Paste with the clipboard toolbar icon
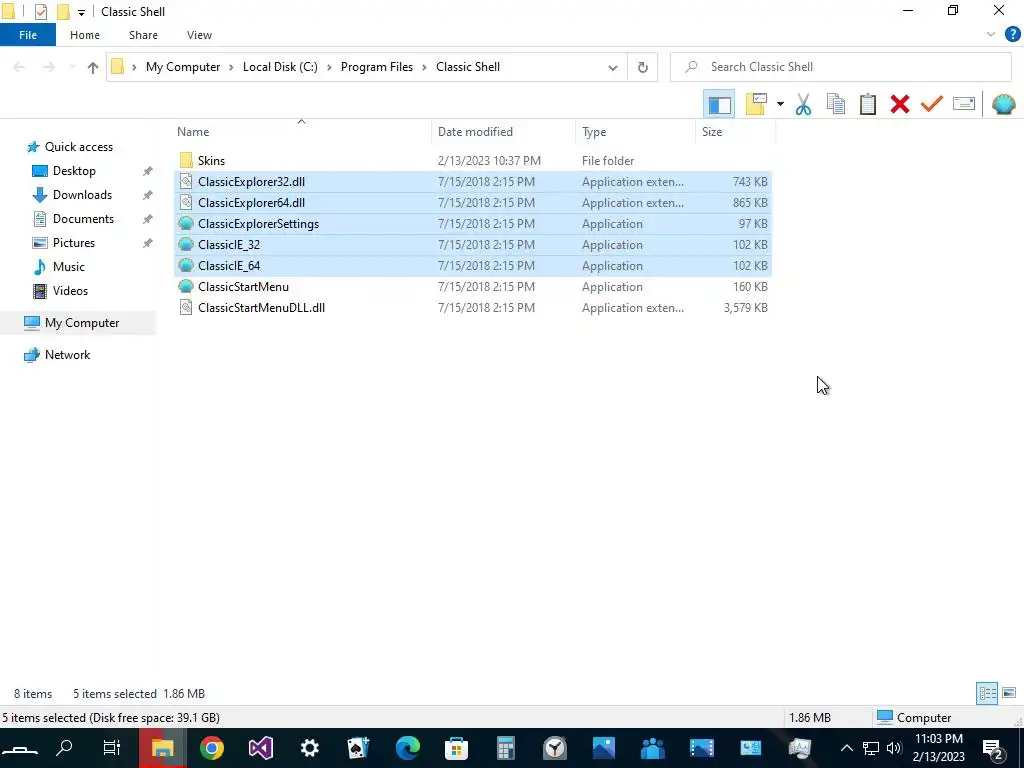1024x768 pixels. tap(867, 104)
